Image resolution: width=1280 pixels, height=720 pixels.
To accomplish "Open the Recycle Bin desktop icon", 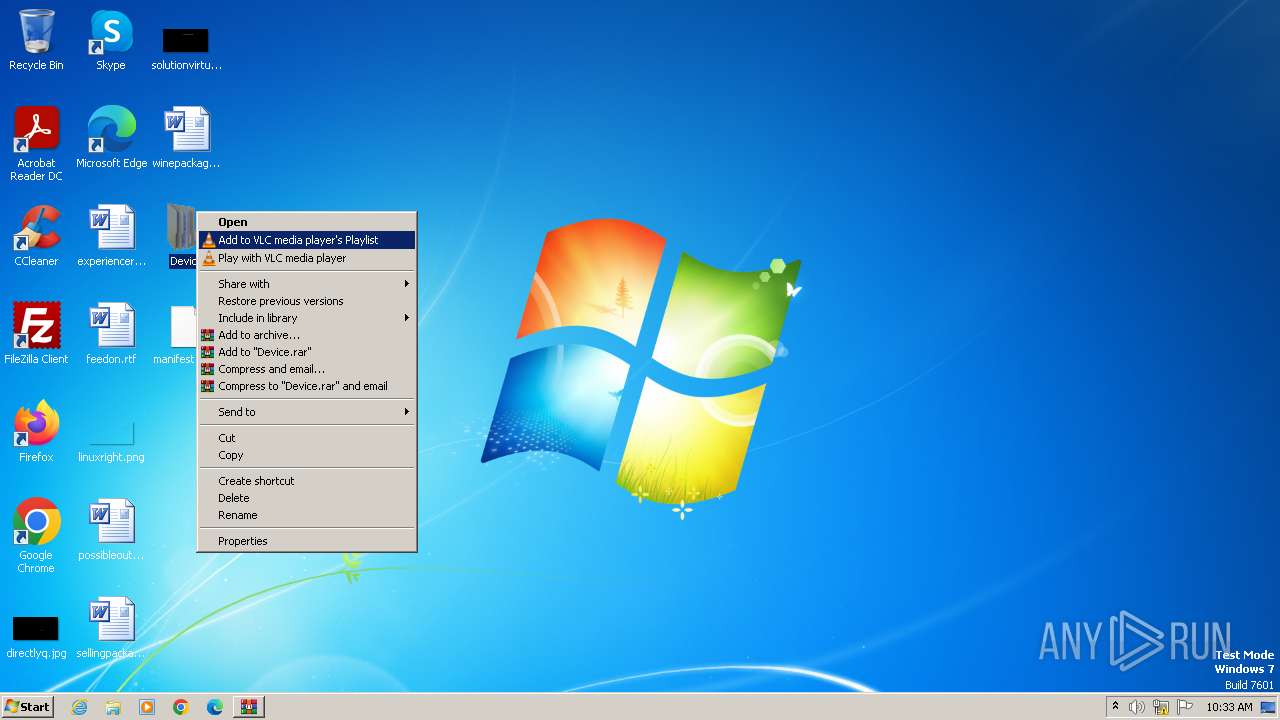I will tap(36, 40).
